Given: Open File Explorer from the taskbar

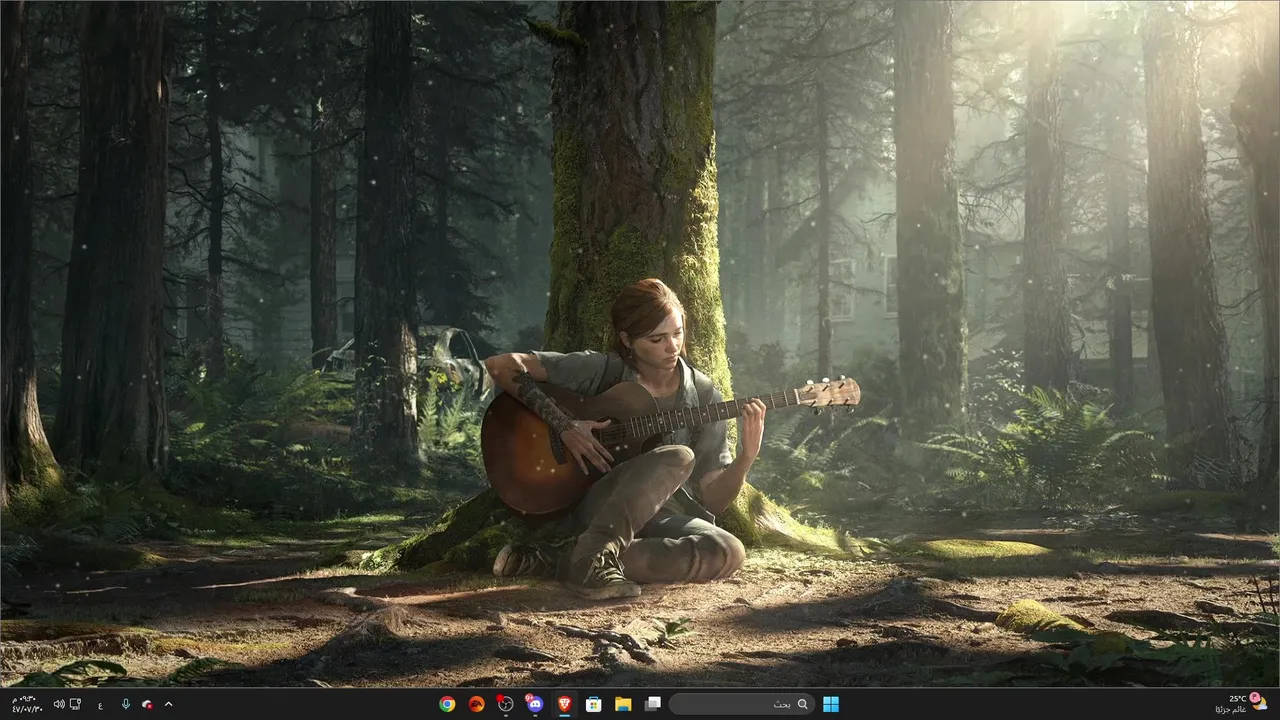Looking at the screenshot, I should (622, 704).
